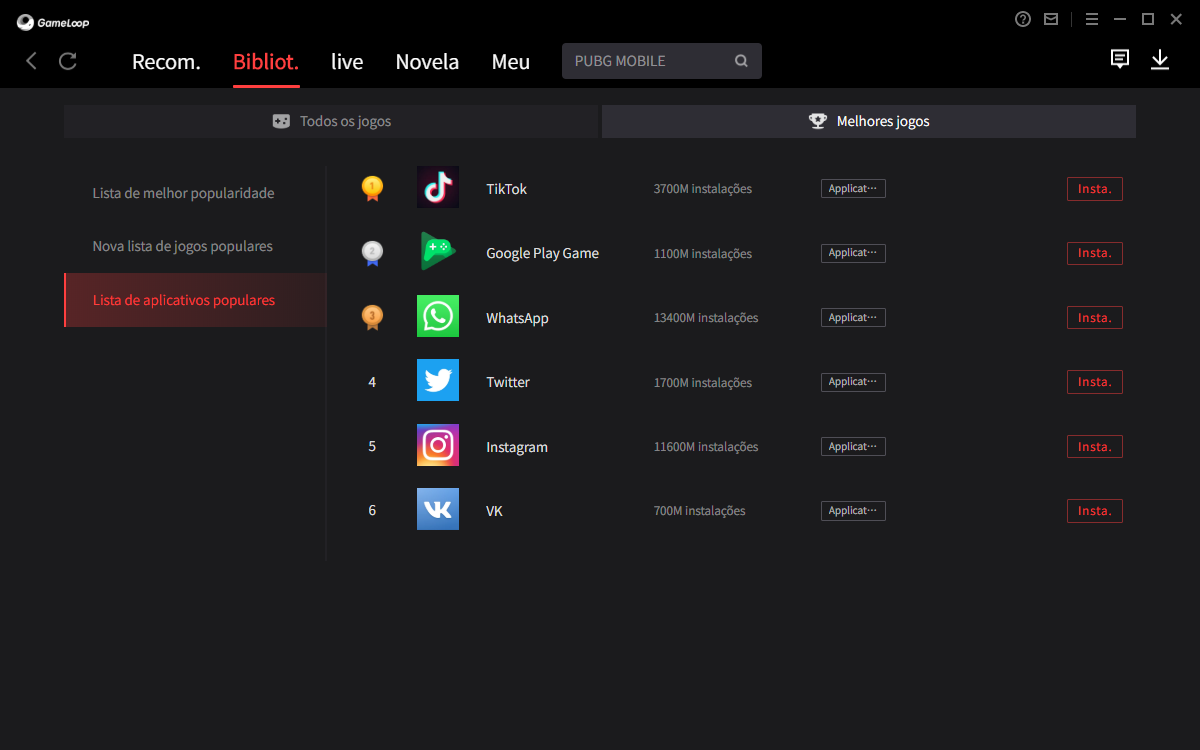1200x750 pixels.
Task: Click the 3700M instalações text
Action: (703, 189)
